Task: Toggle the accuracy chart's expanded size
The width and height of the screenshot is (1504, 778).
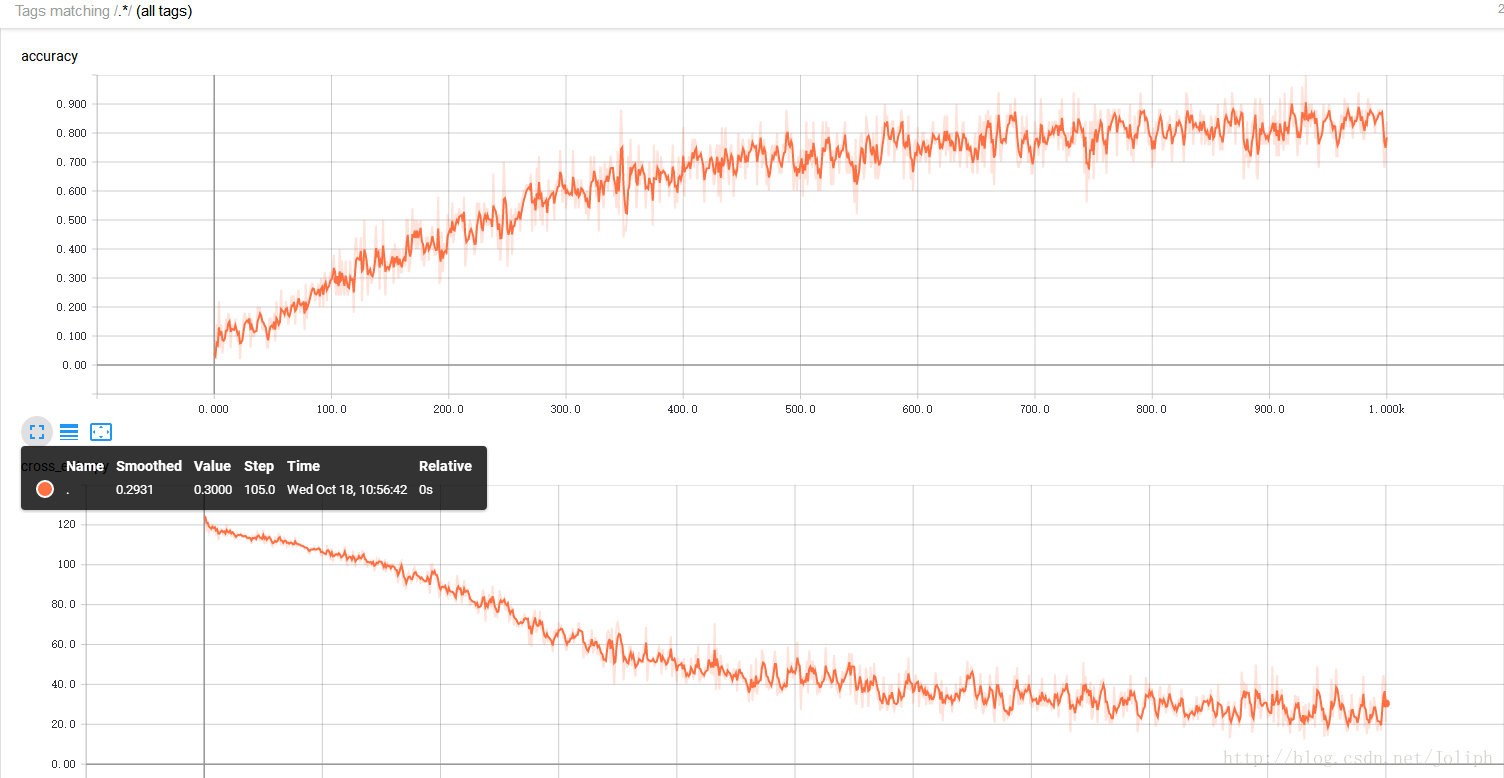Action: pyautogui.click(x=37, y=432)
